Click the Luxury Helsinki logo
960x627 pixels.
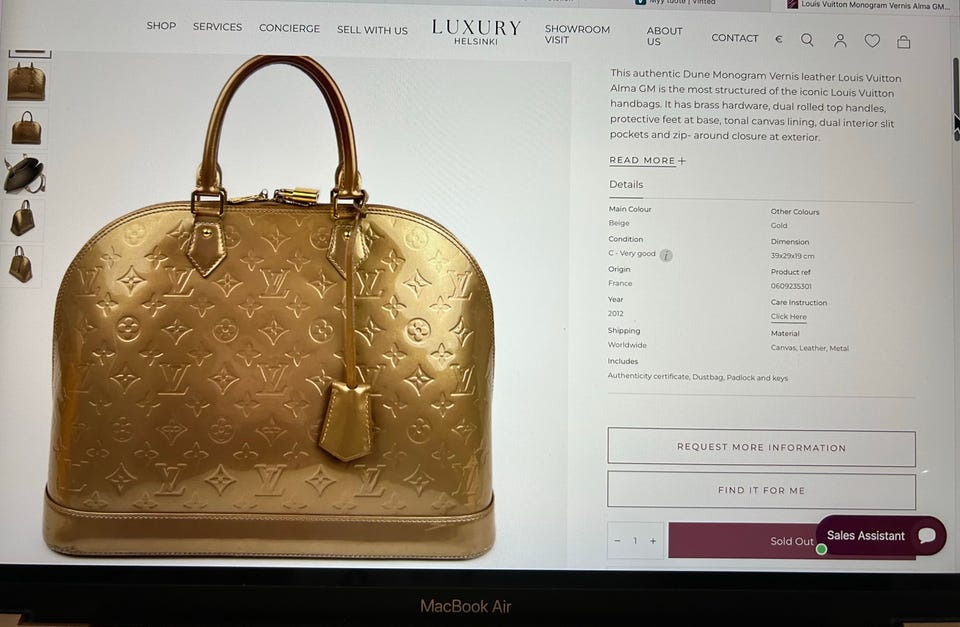coord(476,31)
